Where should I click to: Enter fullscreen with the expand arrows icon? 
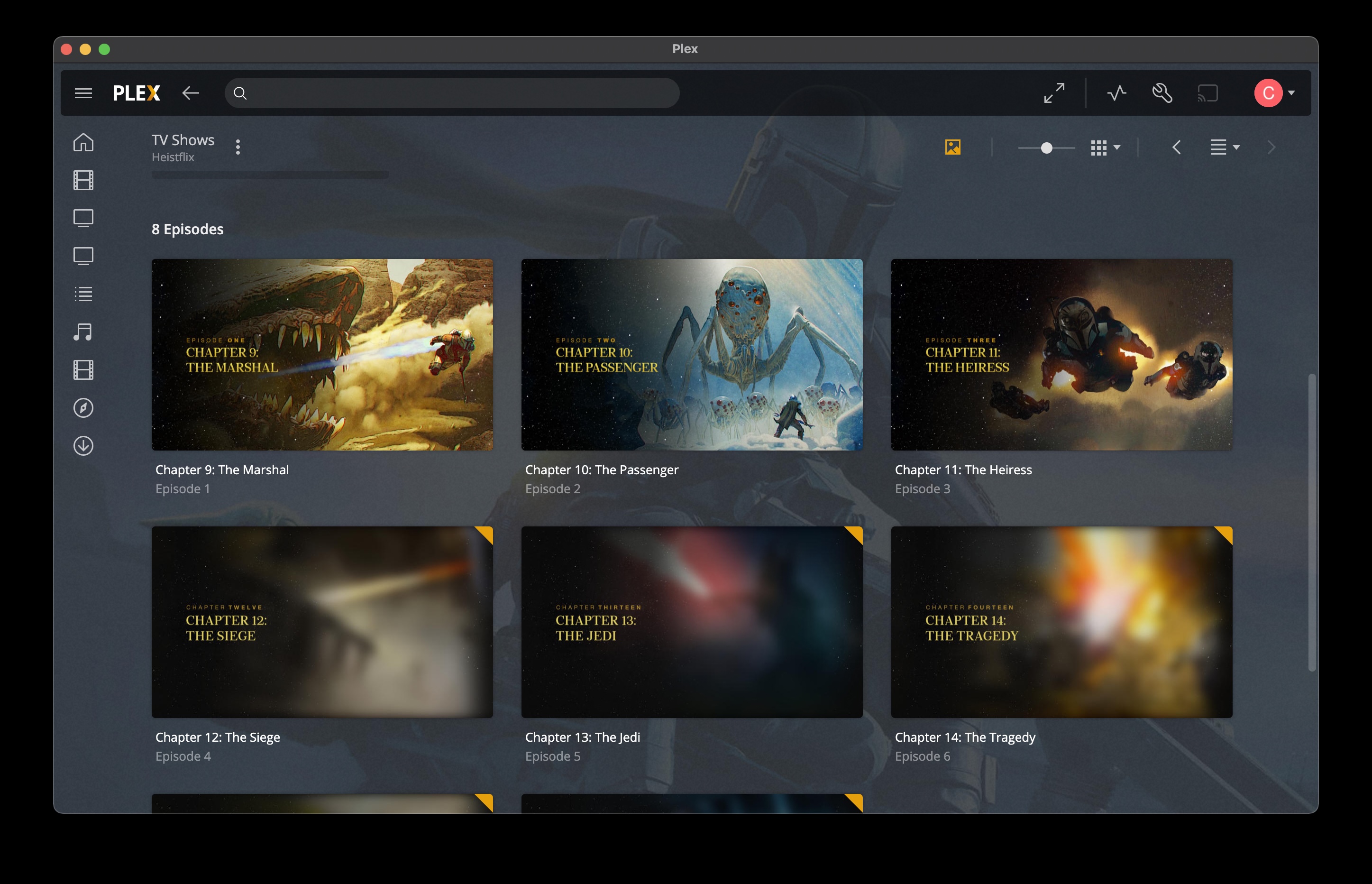click(1054, 93)
